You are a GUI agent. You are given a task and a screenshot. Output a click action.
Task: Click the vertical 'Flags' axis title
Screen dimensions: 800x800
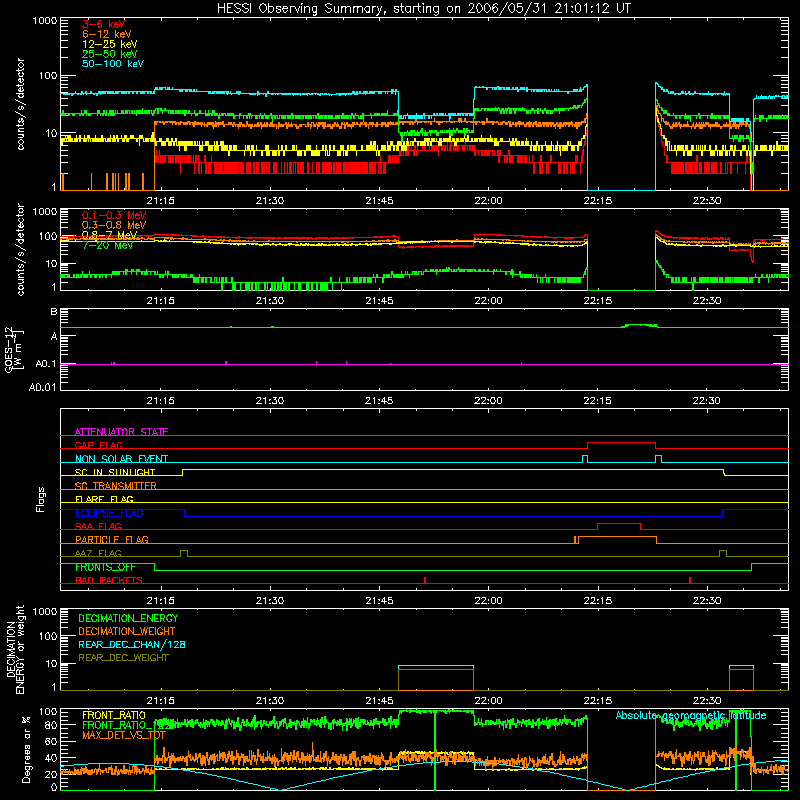[x=40, y=499]
